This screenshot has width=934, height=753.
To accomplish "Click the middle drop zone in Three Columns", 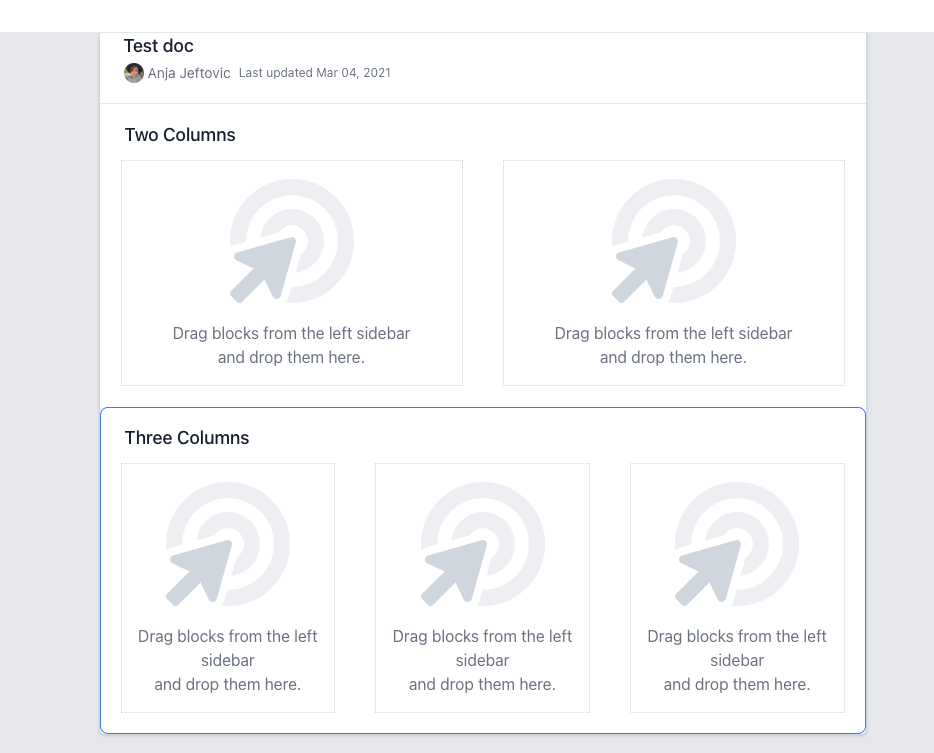I will [482, 588].
